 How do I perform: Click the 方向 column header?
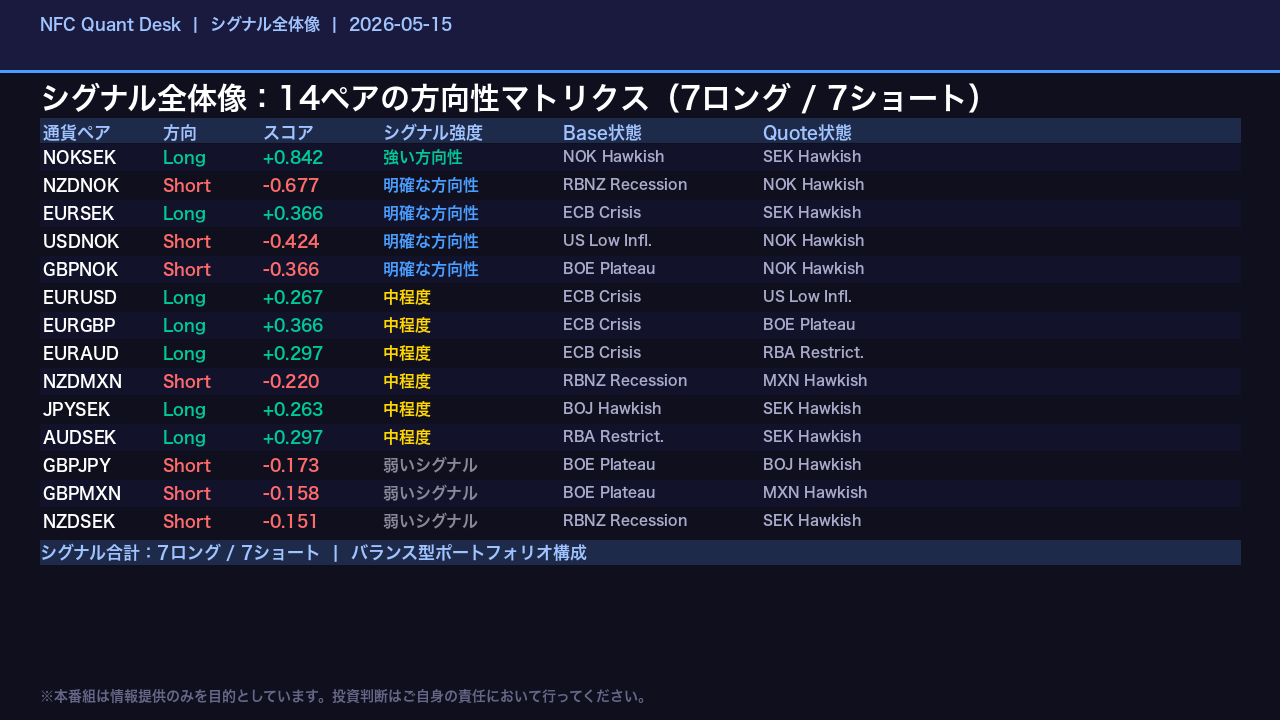coord(180,132)
